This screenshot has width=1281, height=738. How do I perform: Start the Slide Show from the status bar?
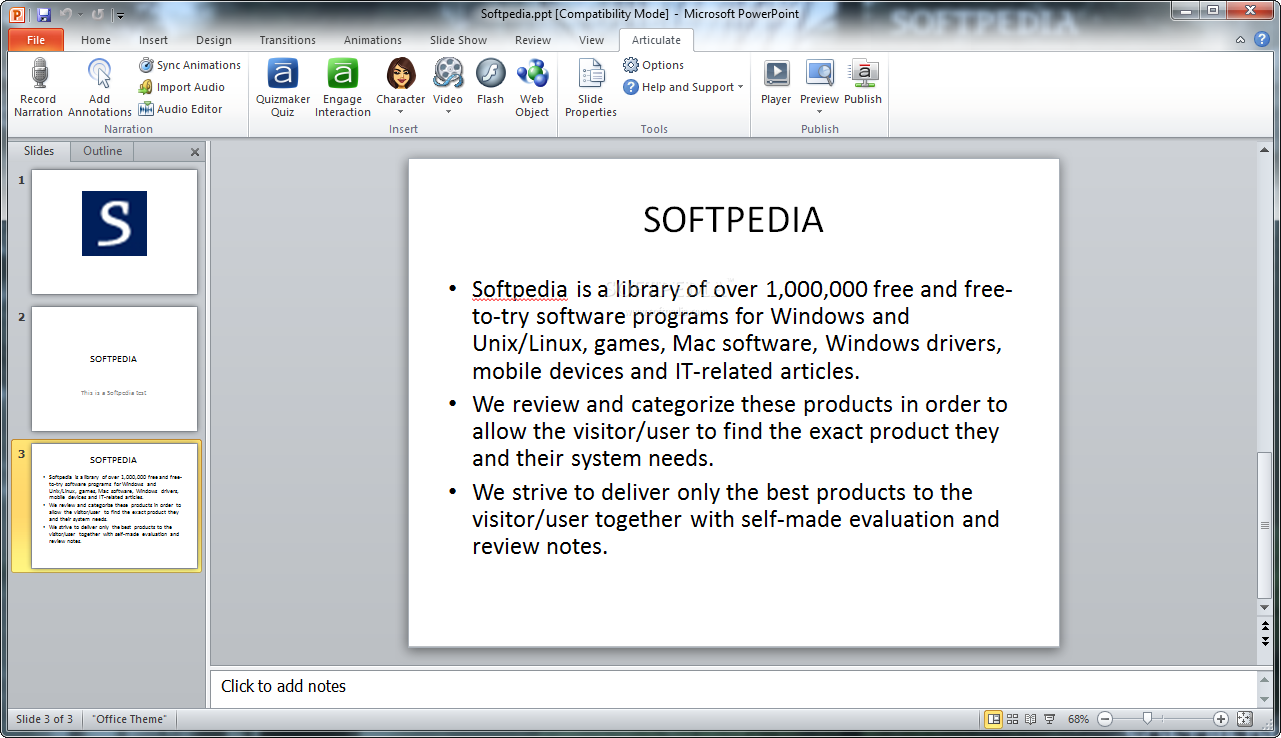(1049, 719)
